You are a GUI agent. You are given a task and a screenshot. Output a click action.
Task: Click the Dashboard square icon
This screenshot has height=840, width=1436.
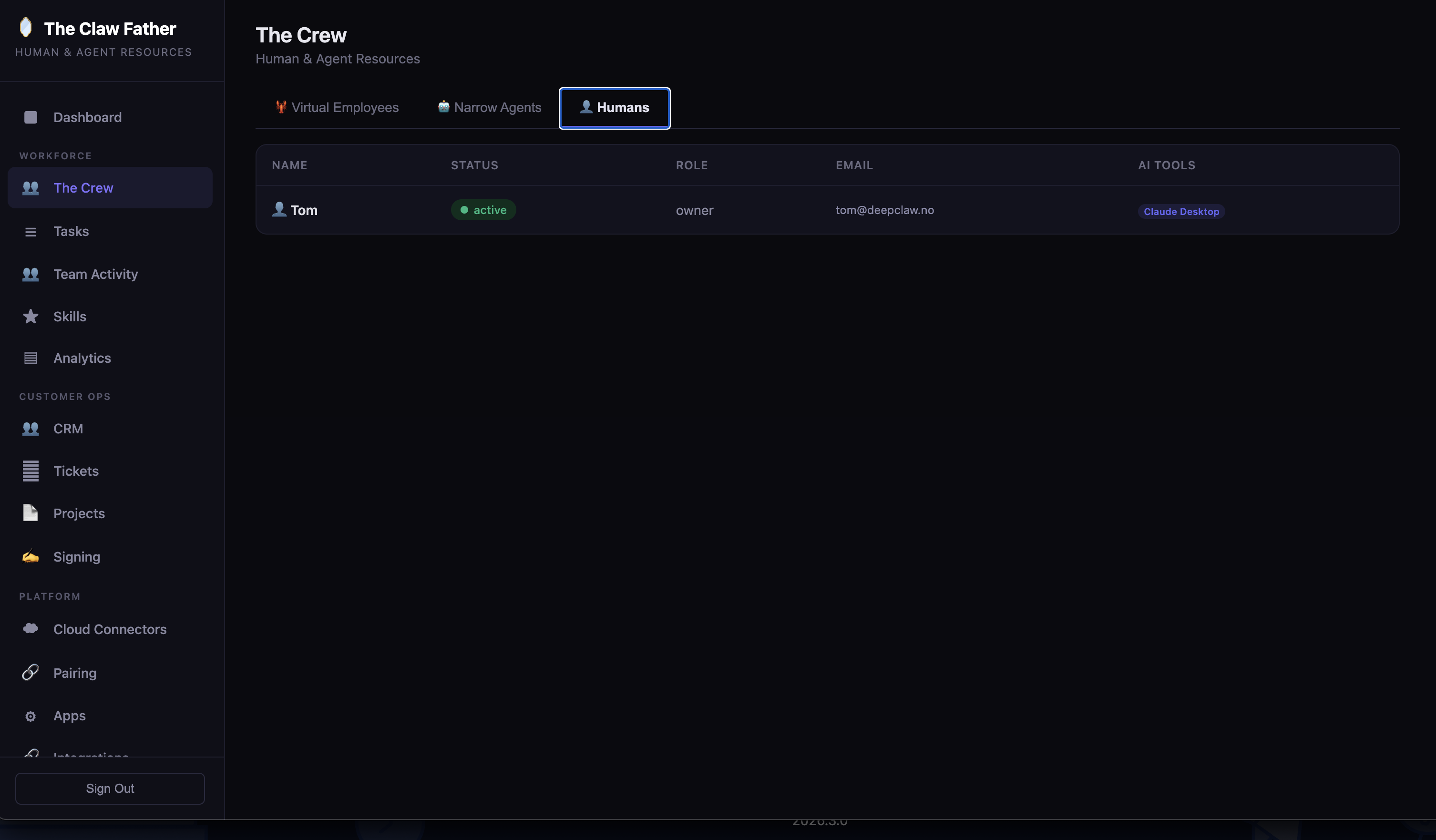30,117
